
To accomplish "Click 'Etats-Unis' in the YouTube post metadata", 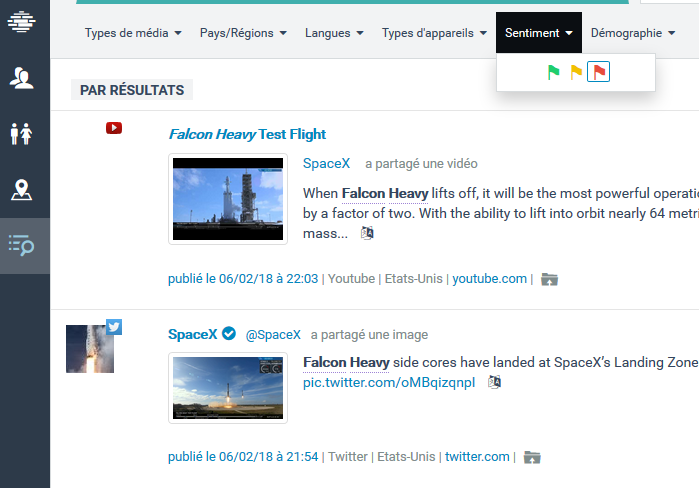I will coord(414,279).
